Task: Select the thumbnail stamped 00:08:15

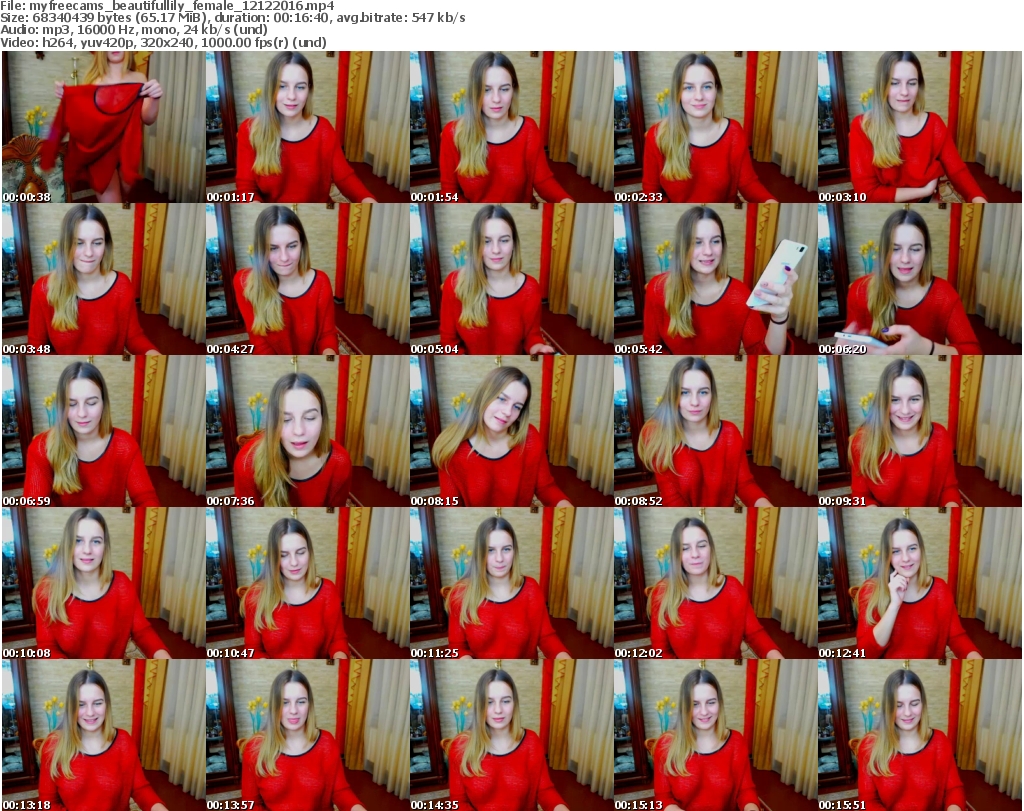Action: point(511,431)
